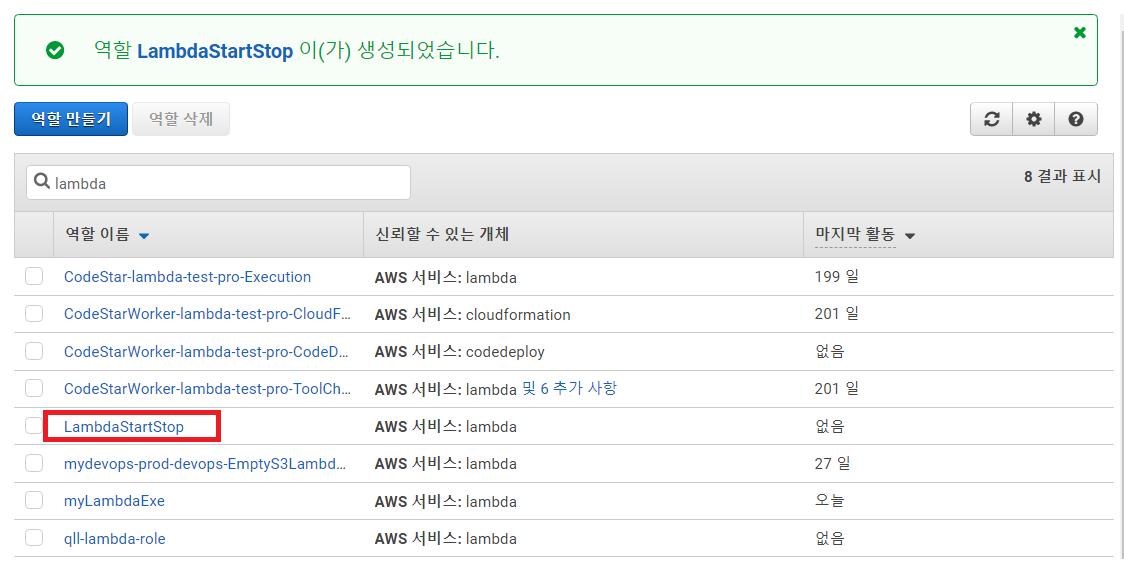The width and height of the screenshot is (1124, 581).
Task: Click the refresh roles icon
Action: coord(991,119)
